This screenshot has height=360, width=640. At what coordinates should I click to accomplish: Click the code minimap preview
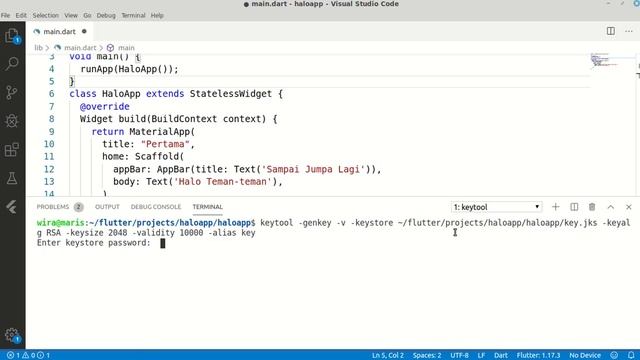(605, 60)
